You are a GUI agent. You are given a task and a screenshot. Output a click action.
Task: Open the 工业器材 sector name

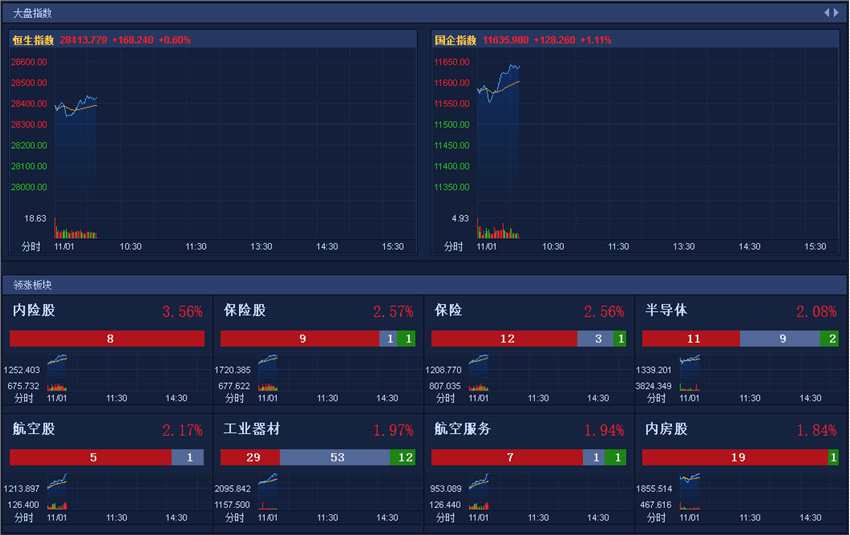pos(252,429)
